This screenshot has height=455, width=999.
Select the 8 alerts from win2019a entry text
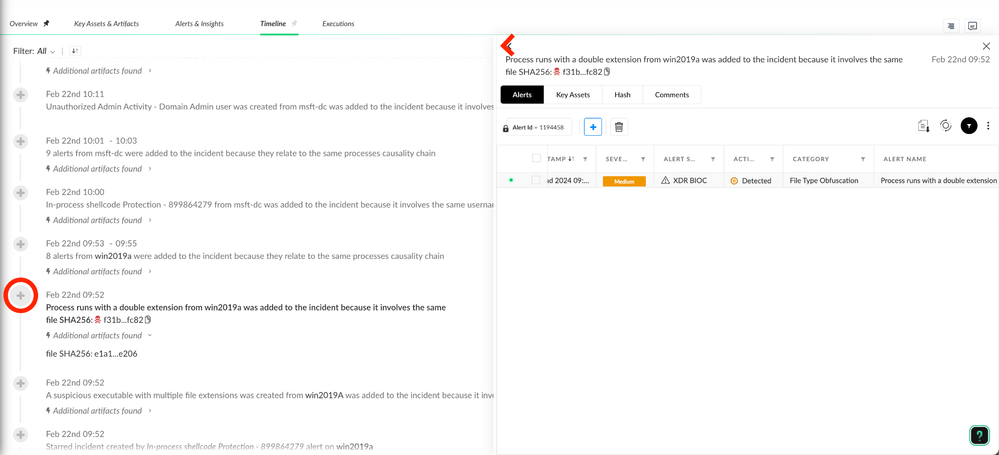pos(245,256)
